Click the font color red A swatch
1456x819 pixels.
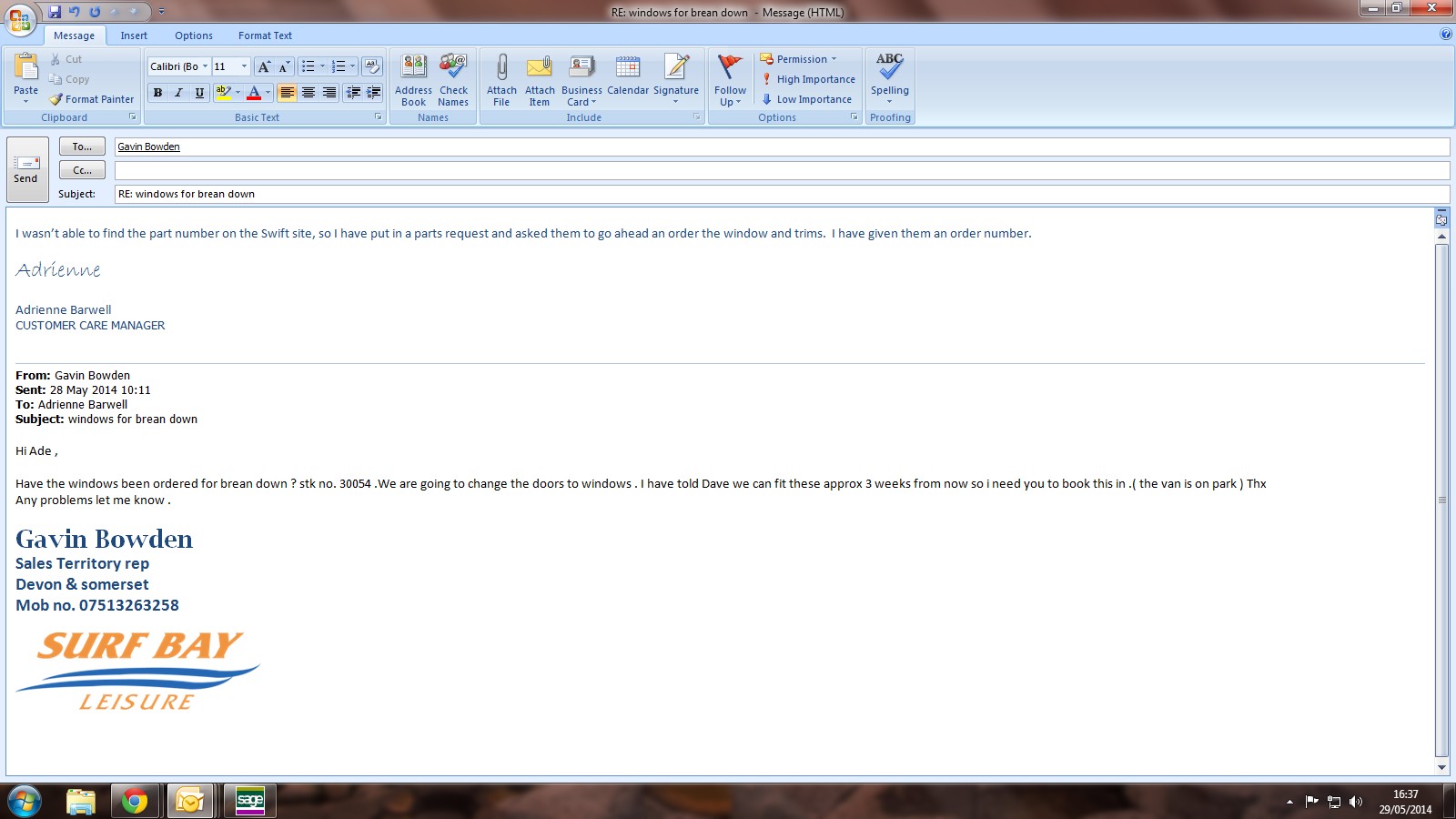[x=254, y=93]
